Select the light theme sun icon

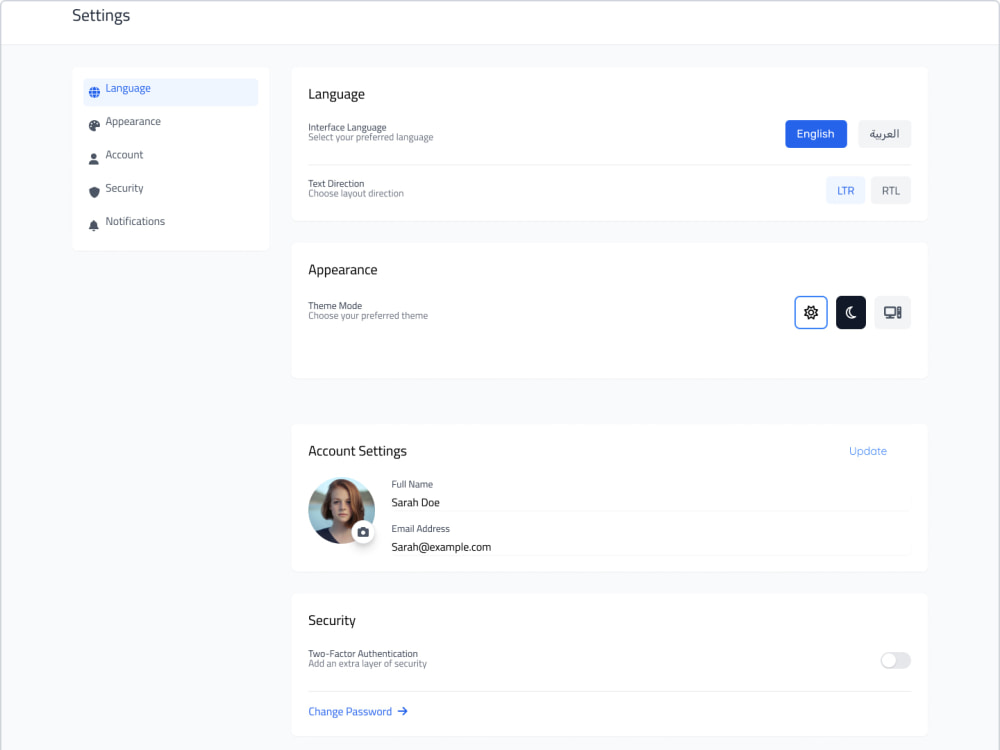pos(811,312)
